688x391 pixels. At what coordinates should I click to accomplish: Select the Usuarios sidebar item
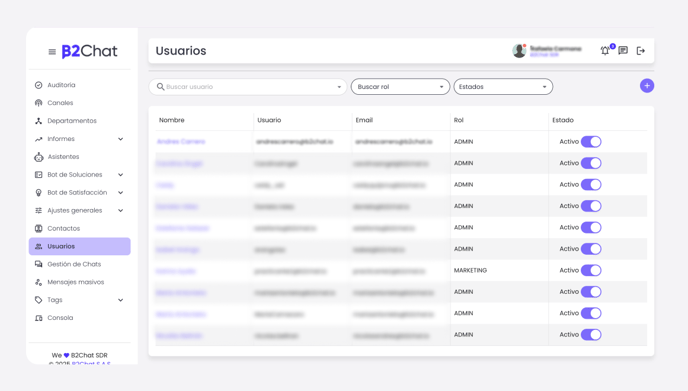[x=79, y=246]
